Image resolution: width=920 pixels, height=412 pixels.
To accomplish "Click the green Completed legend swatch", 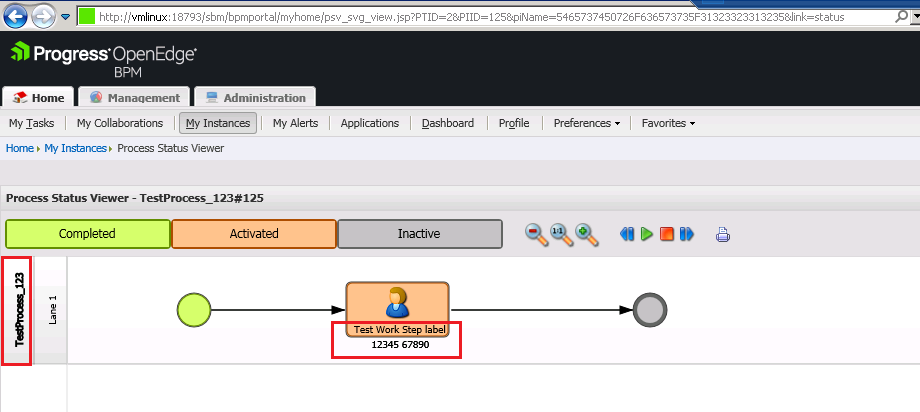I will 87,234.
